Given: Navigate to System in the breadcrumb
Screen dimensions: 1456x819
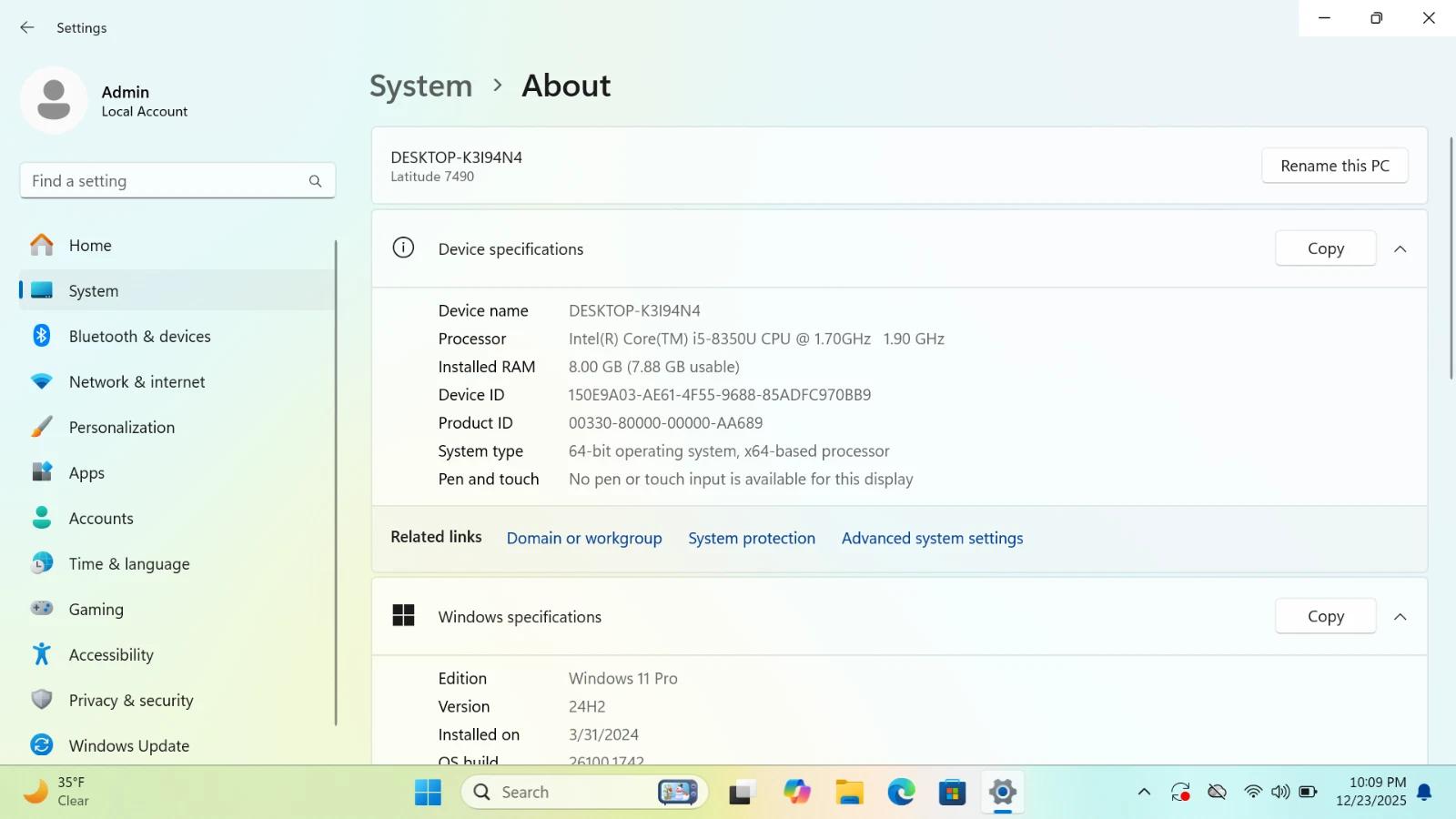Looking at the screenshot, I should [x=420, y=86].
